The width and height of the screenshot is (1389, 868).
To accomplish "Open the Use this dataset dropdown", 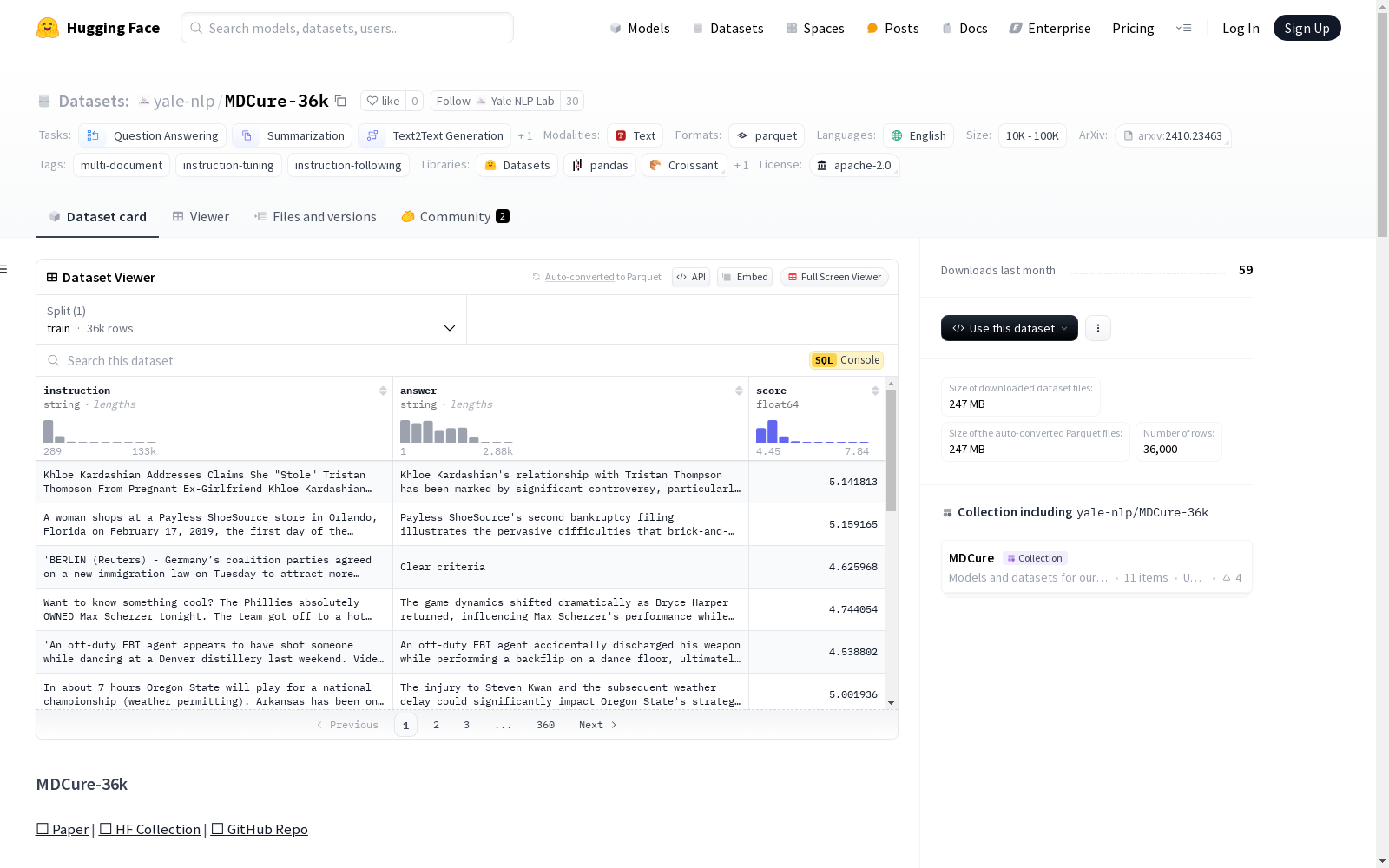I will [1010, 328].
